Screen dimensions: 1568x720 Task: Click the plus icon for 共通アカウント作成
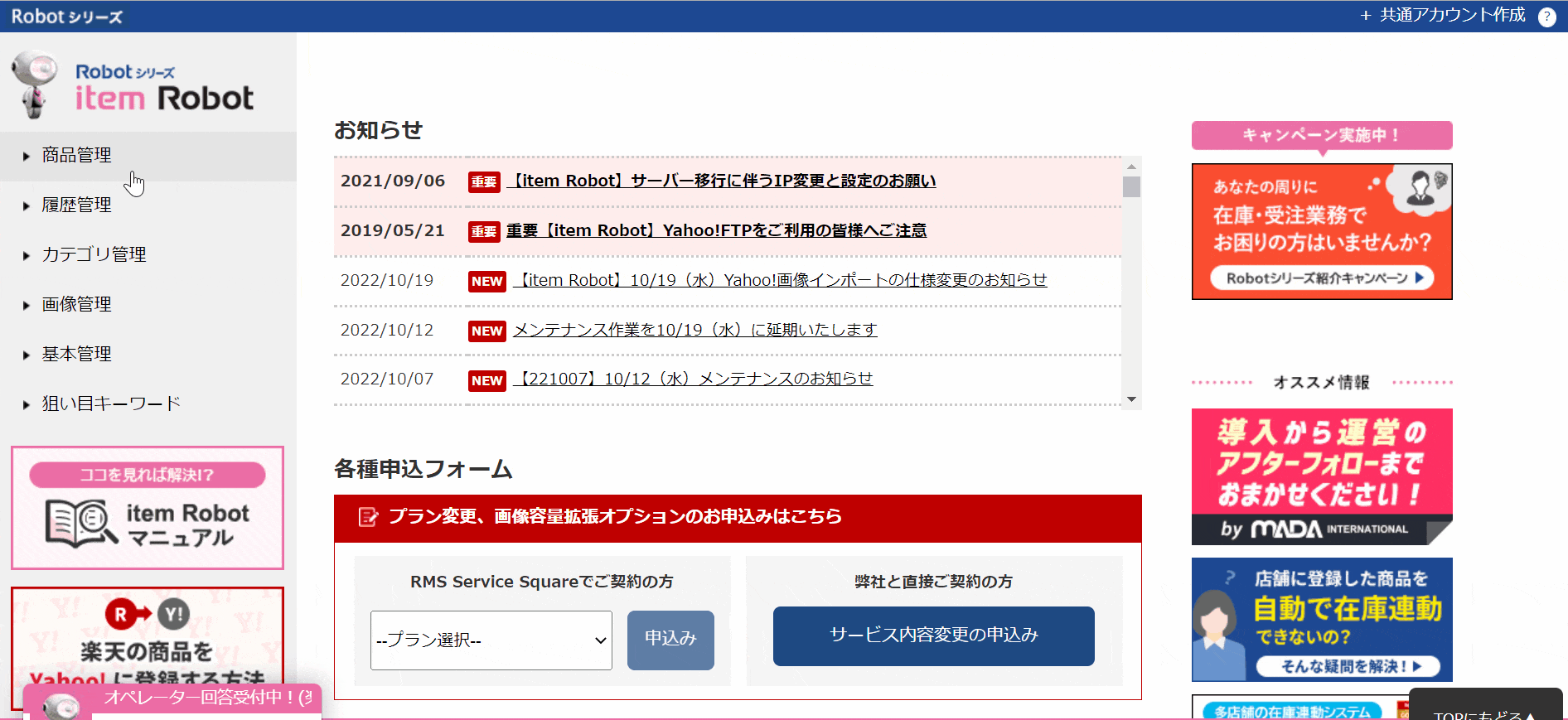(x=1366, y=16)
